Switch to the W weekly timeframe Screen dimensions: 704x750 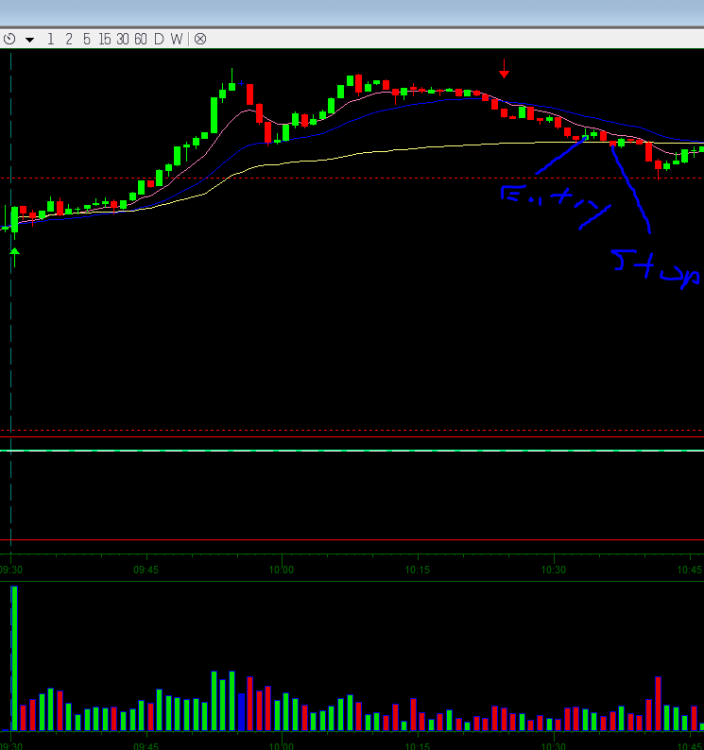(x=176, y=39)
